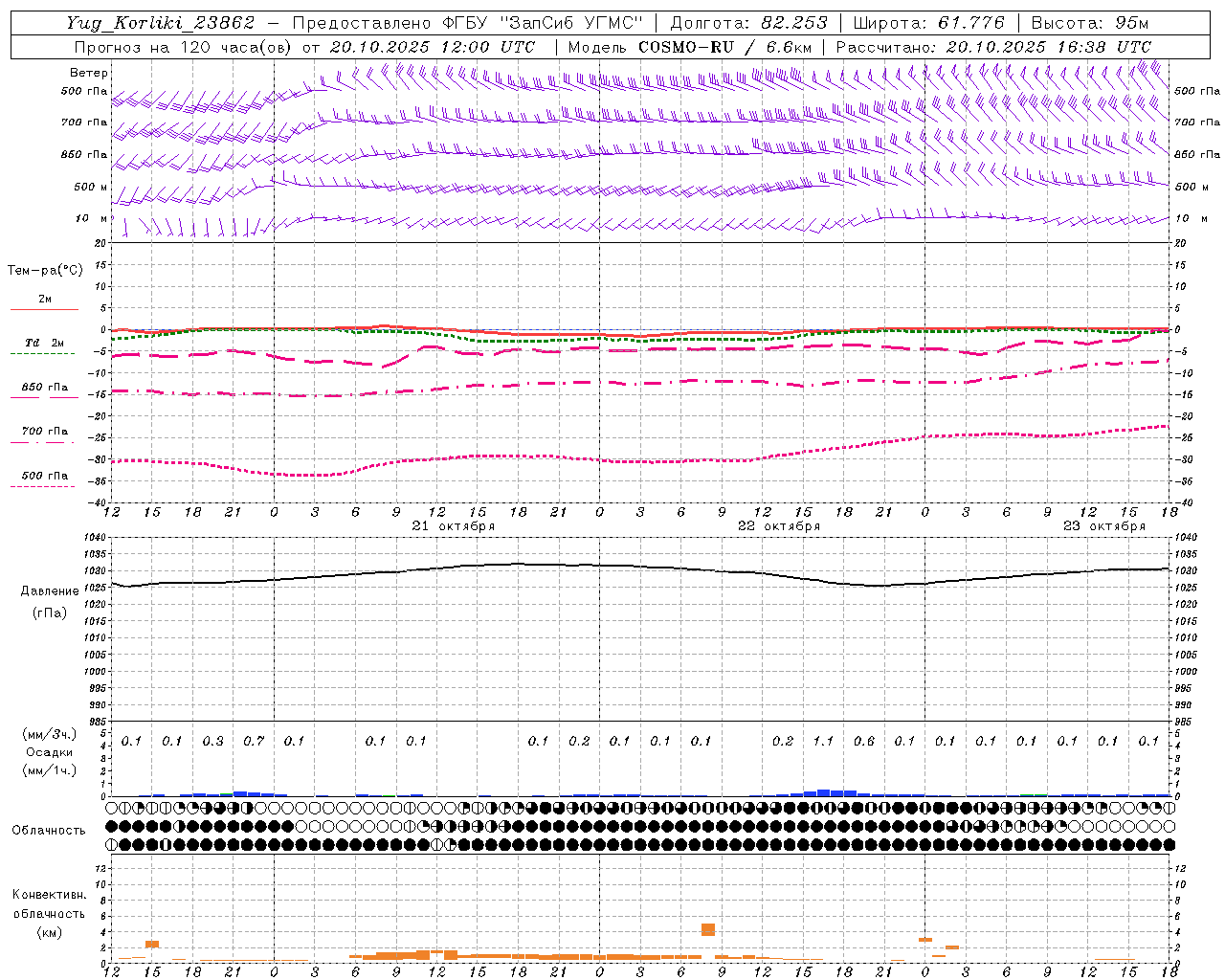1225x980 pixels.
Task: Click the Рассчитано: 20.10.2025 16:38 UTC text
Action: click(x=992, y=47)
